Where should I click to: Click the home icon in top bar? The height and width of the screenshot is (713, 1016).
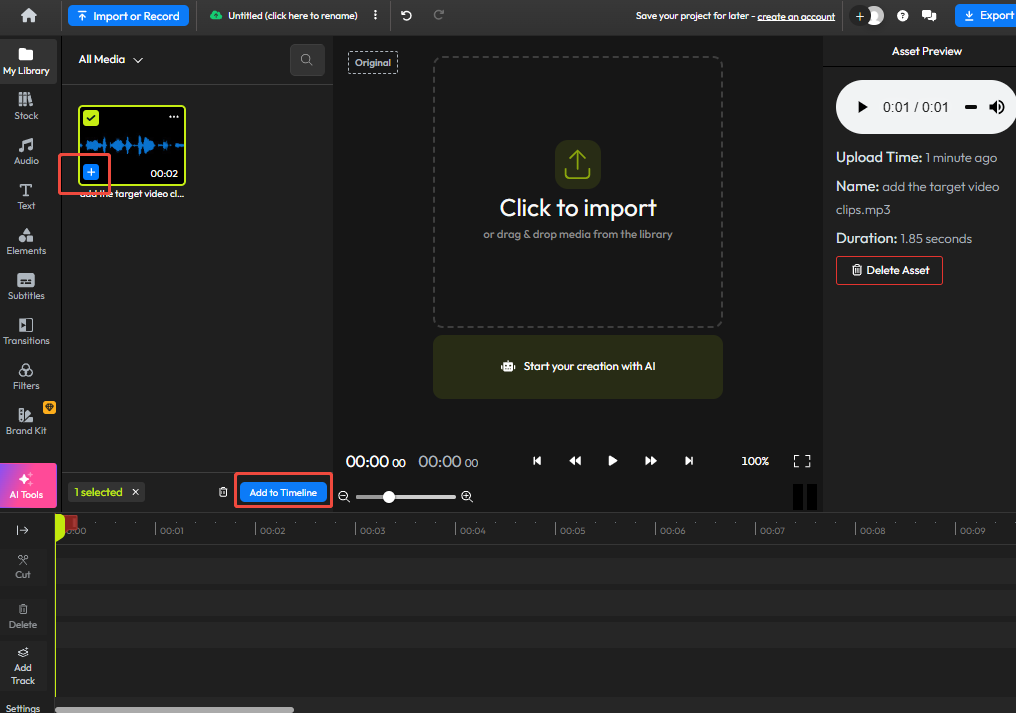click(x=28, y=15)
